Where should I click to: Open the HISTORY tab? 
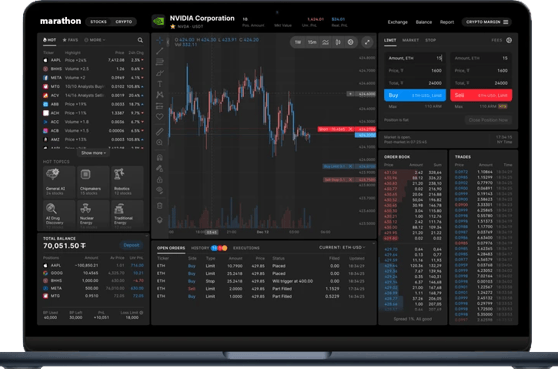(200, 248)
